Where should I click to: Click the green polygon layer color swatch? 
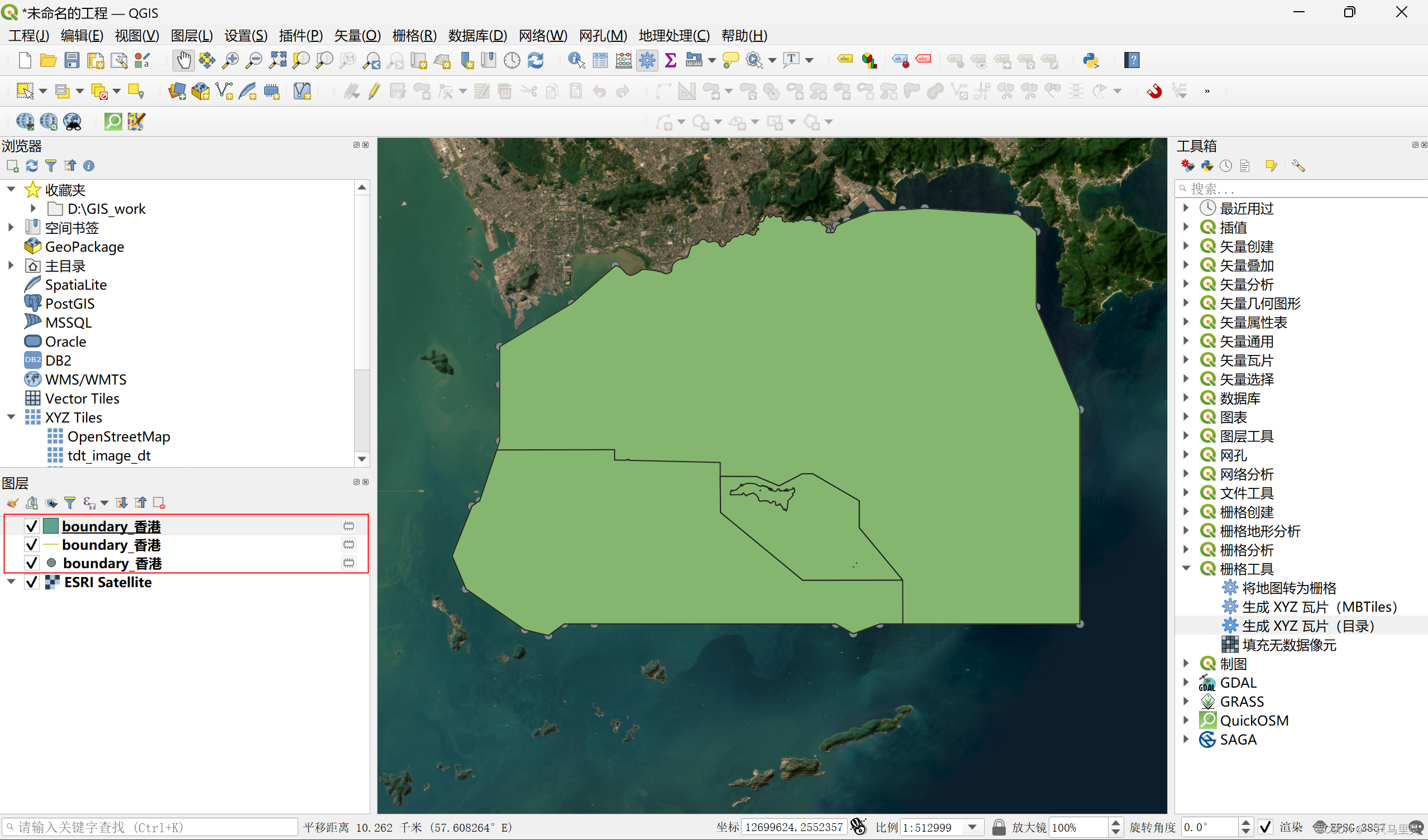click(x=51, y=526)
